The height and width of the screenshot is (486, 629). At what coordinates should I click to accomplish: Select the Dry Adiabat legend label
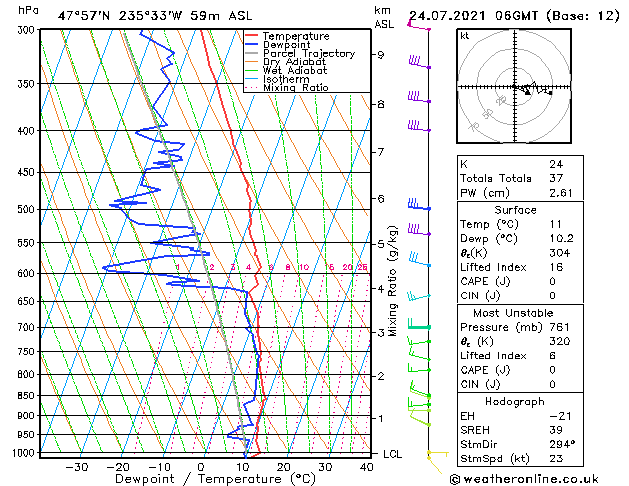click(x=294, y=62)
